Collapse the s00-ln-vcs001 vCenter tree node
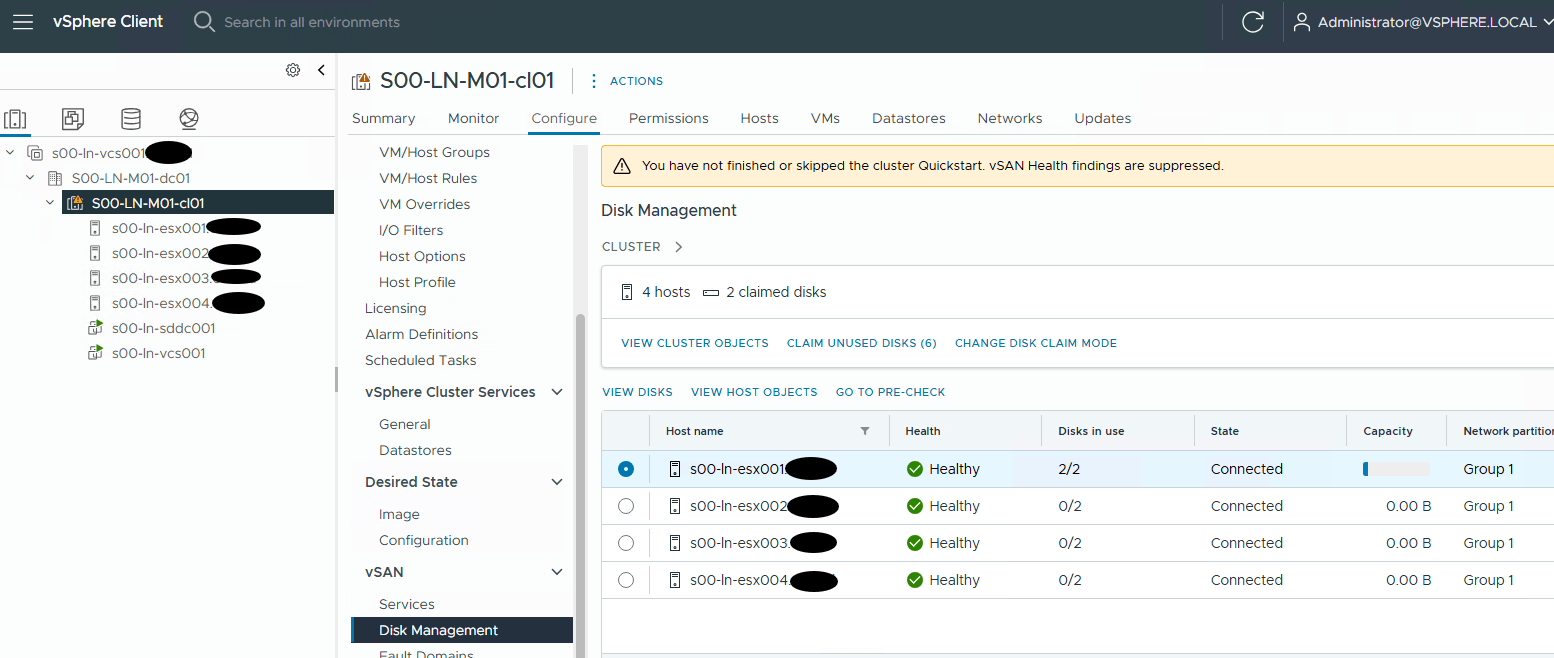Image resolution: width=1554 pixels, height=658 pixels. [10, 153]
